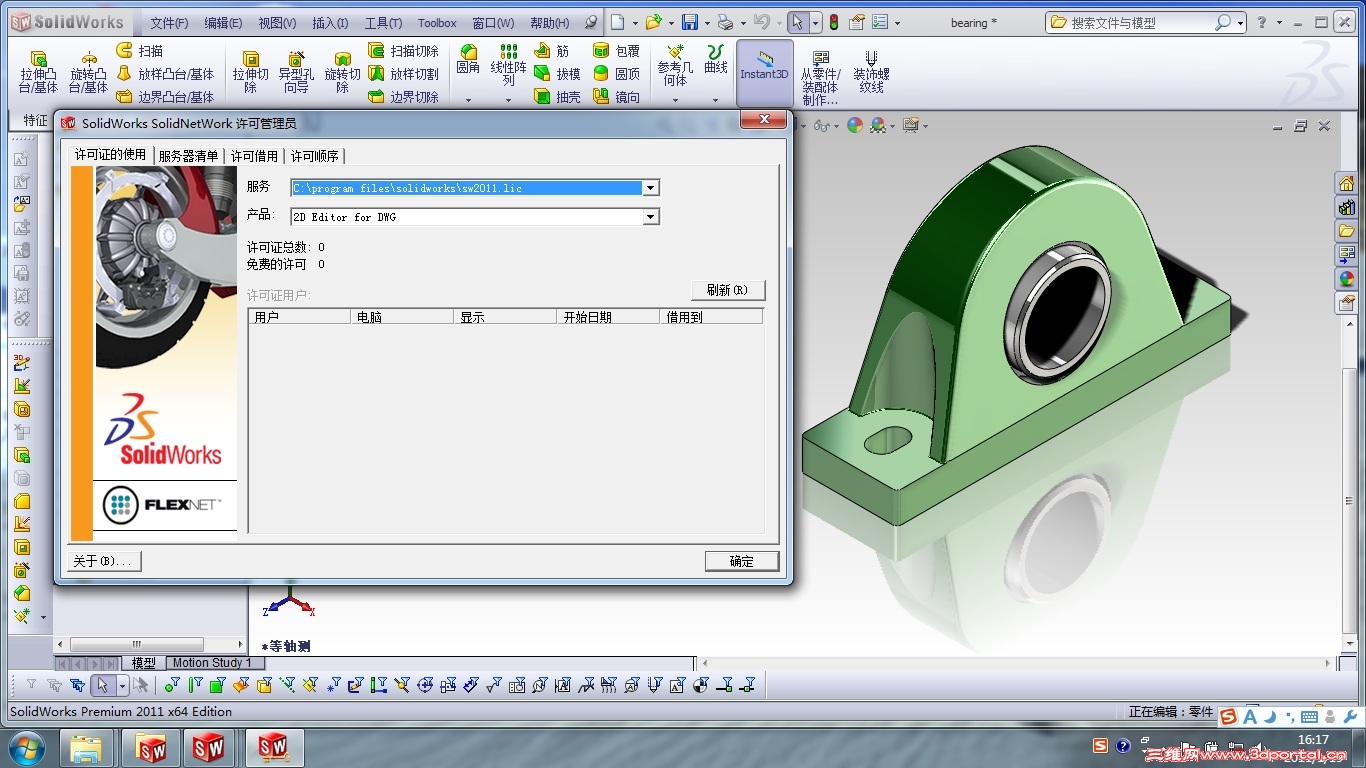
Task: Choose the 边界切除 boundary cut feature
Action: coord(403,97)
